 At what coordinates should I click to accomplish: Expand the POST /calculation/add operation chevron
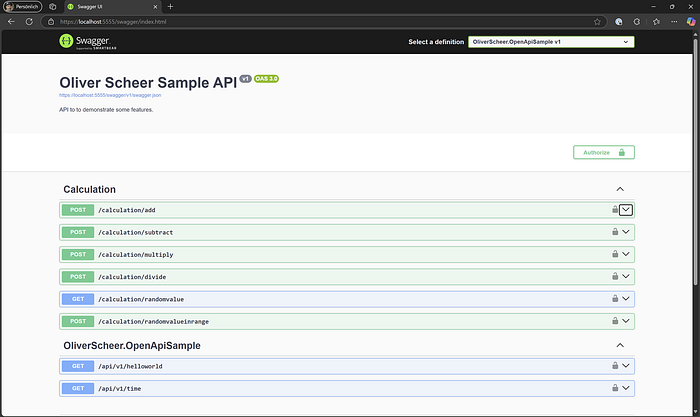tap(626, 209)
